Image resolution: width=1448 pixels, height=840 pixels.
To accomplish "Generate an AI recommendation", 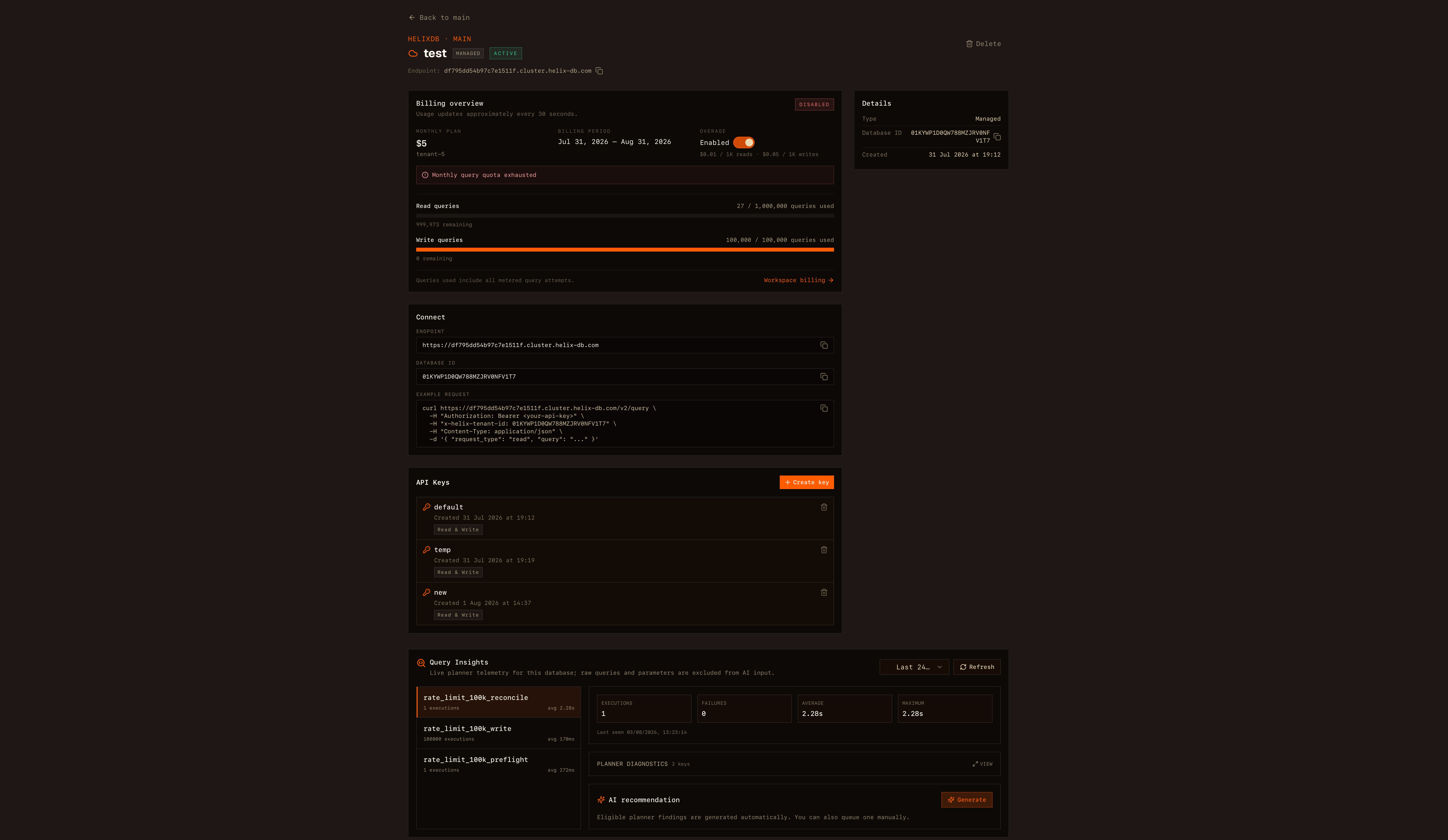I will click(x=966, y=800).
